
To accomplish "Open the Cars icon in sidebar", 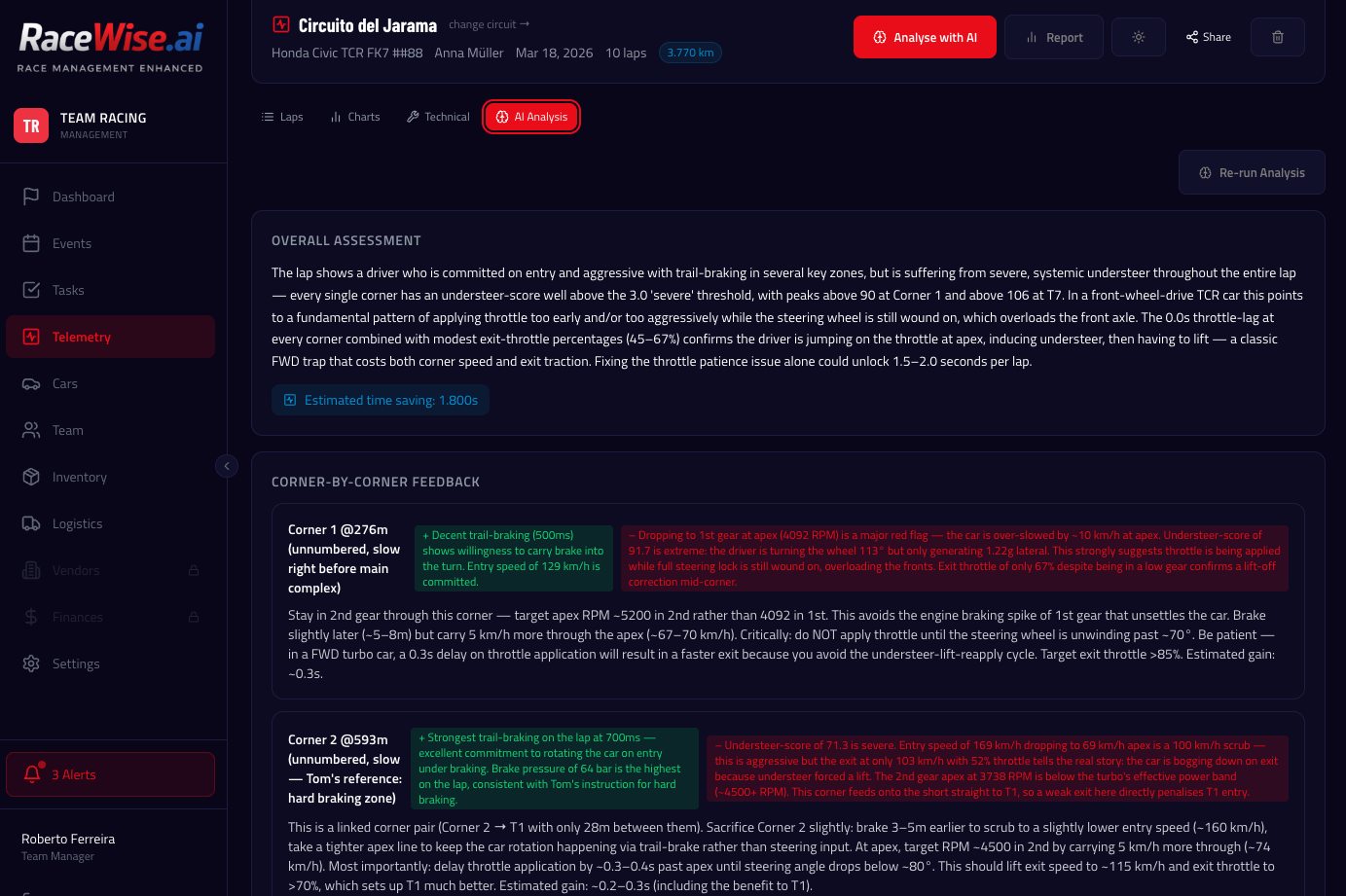I will click(x=31, y=383).
